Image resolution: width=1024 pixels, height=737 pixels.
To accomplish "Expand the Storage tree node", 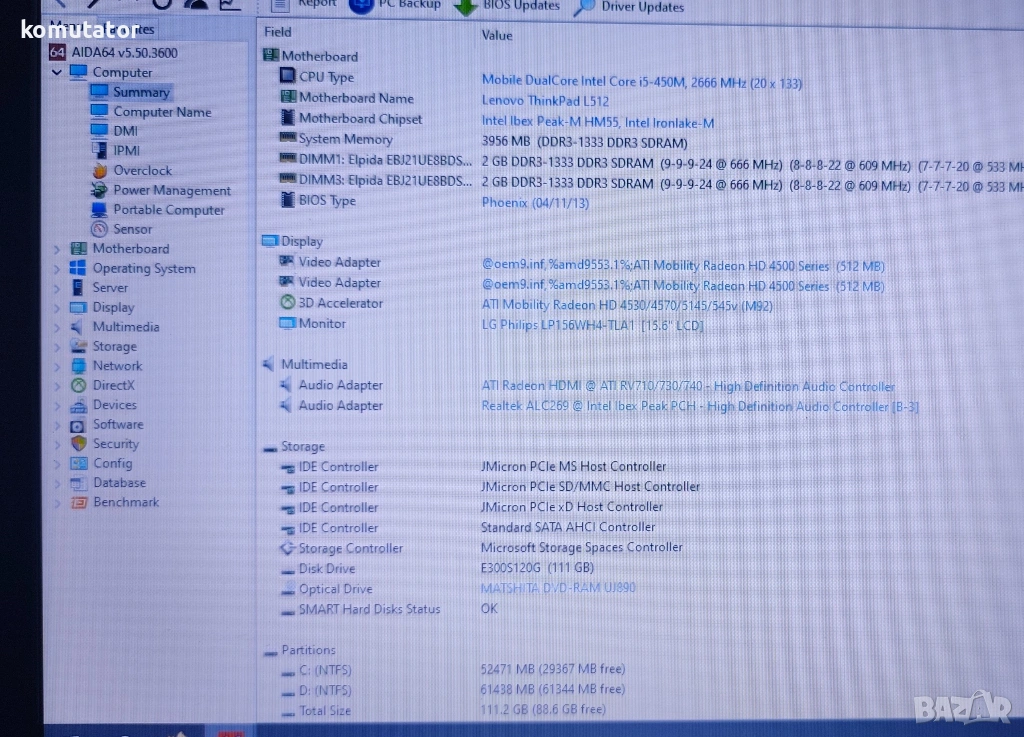I will coord(57,347).
